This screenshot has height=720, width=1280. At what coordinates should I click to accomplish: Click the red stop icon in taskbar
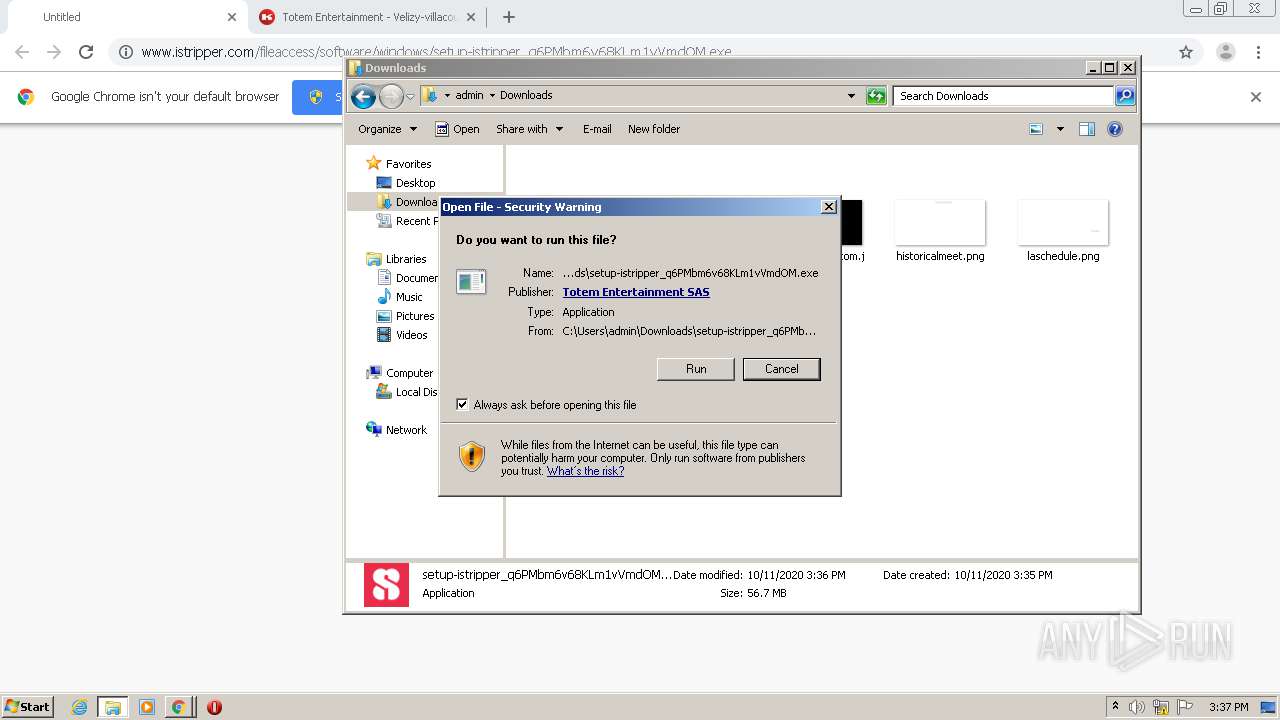click(214, 707)
